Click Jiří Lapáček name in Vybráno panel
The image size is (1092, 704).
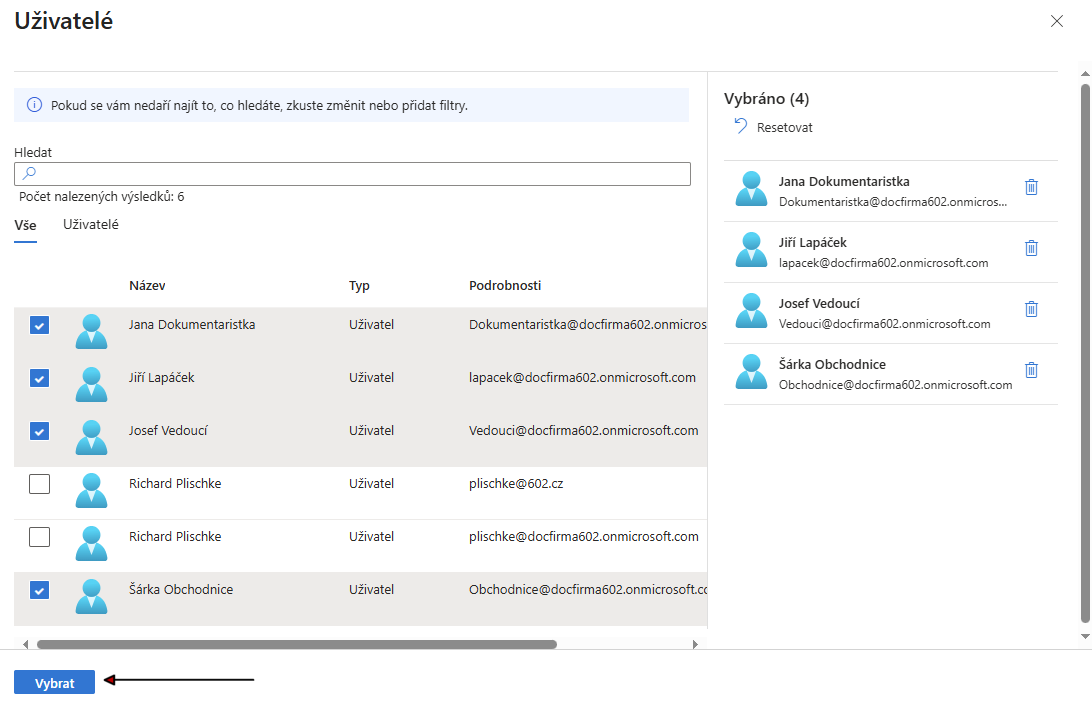(x=812, y=242)
